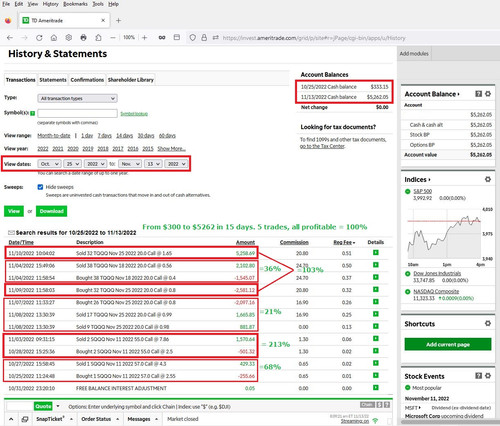Go to browser home icon
The width and height of the screenshot is (500, 426).
tap(54, 38)
